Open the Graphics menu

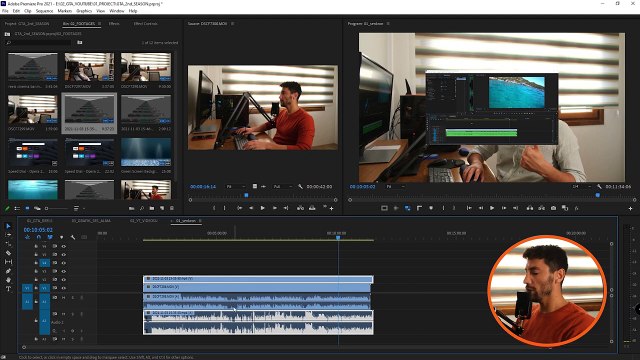(84, 11)
